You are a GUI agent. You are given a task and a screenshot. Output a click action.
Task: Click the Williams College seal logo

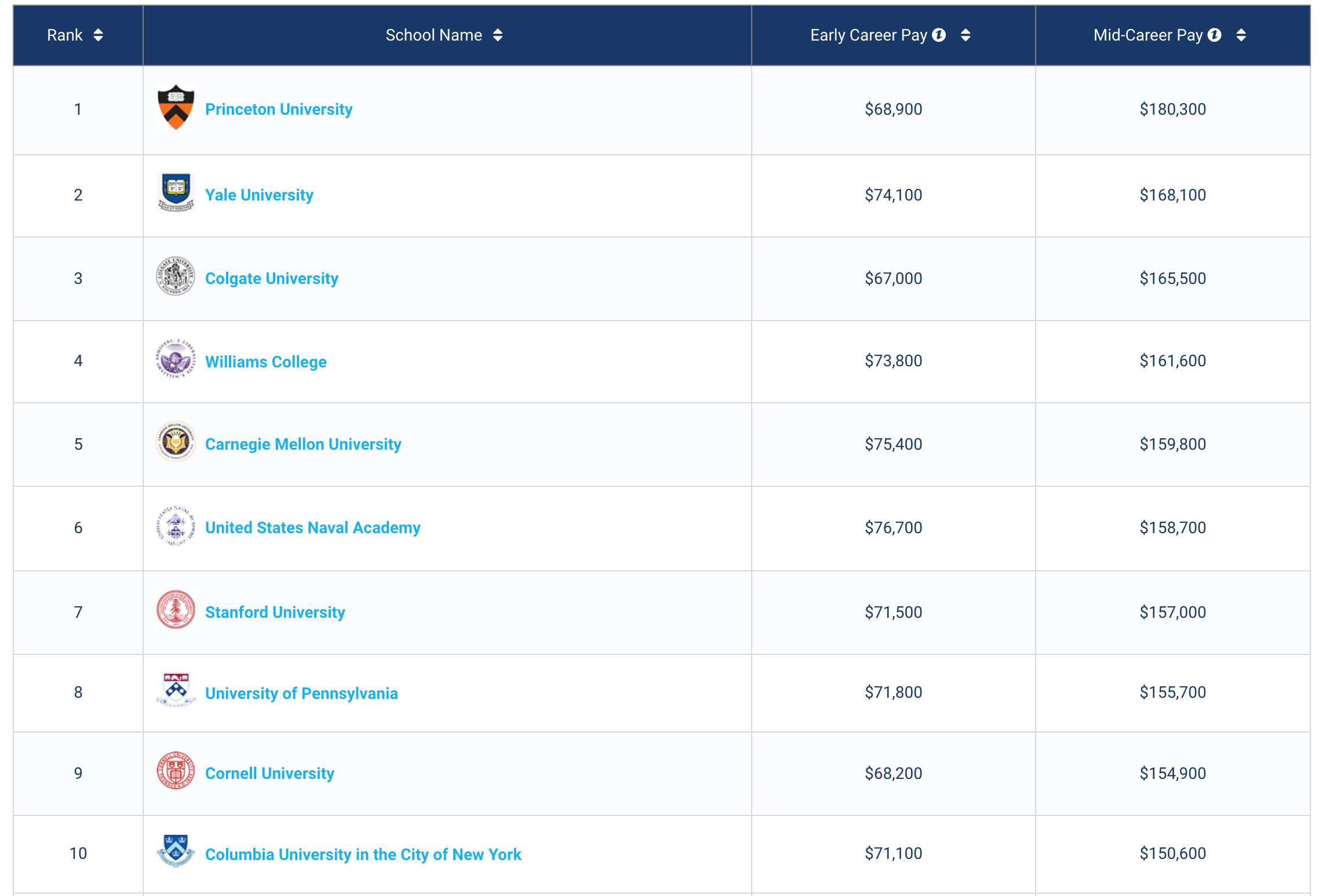click(x=176, y=359)
